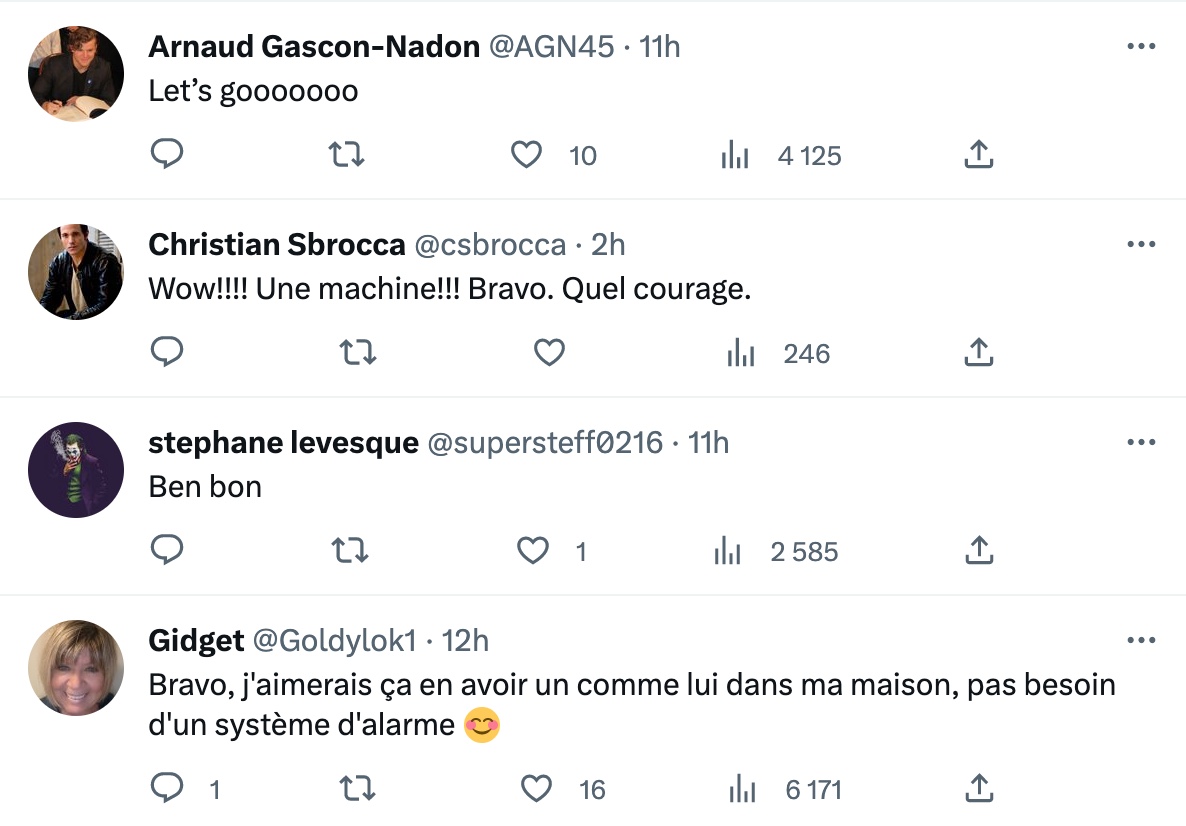Share Christian Sbrocca's tweet
Image resolution: width=1186 pixels, height=826 pixels.
coord(978,353)
